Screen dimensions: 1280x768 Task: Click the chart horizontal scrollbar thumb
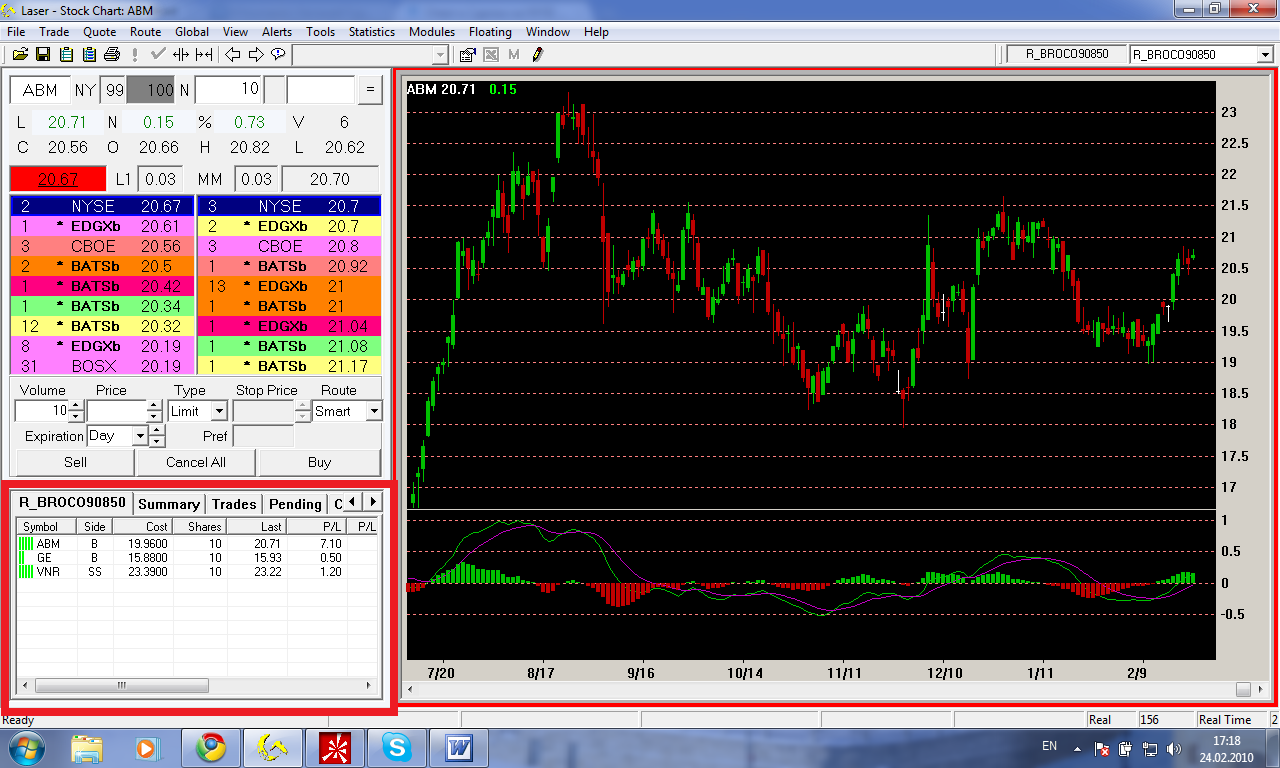[1244, 689]
